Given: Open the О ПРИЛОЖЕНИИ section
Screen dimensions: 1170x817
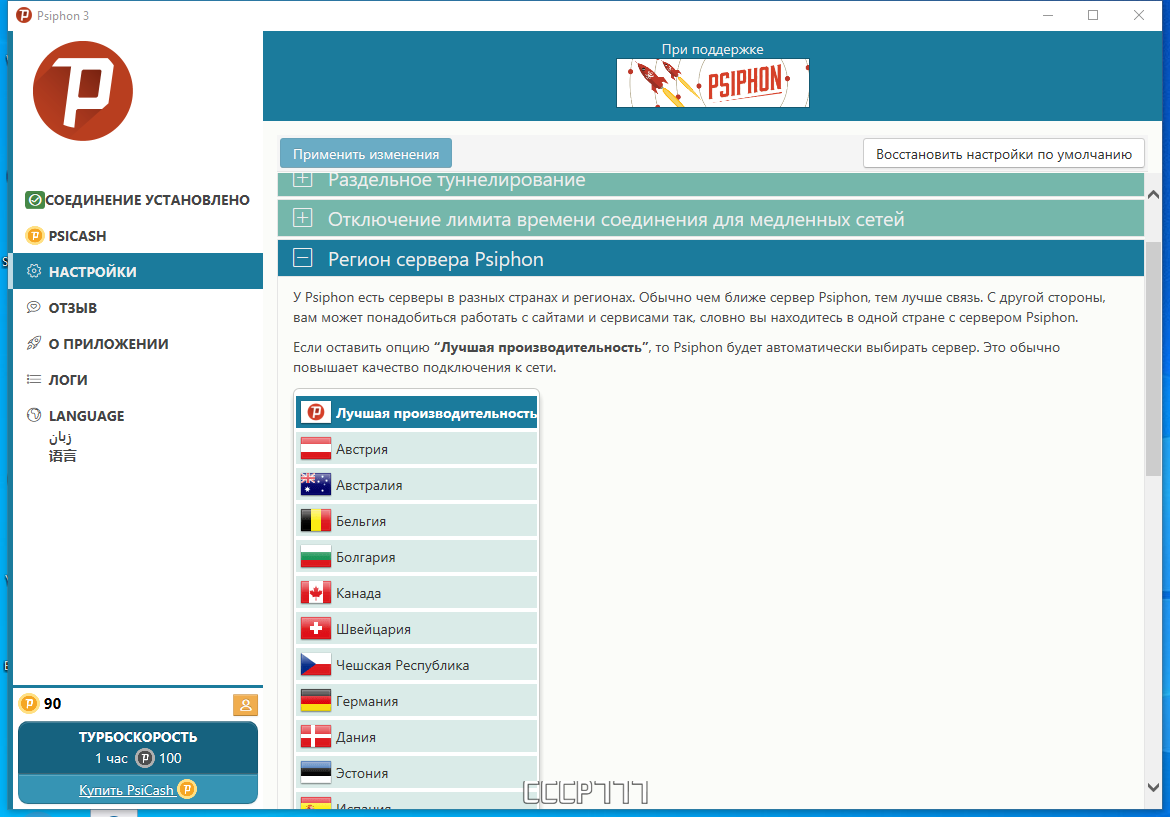Looking at the screenshot, I should coord(138,343).
